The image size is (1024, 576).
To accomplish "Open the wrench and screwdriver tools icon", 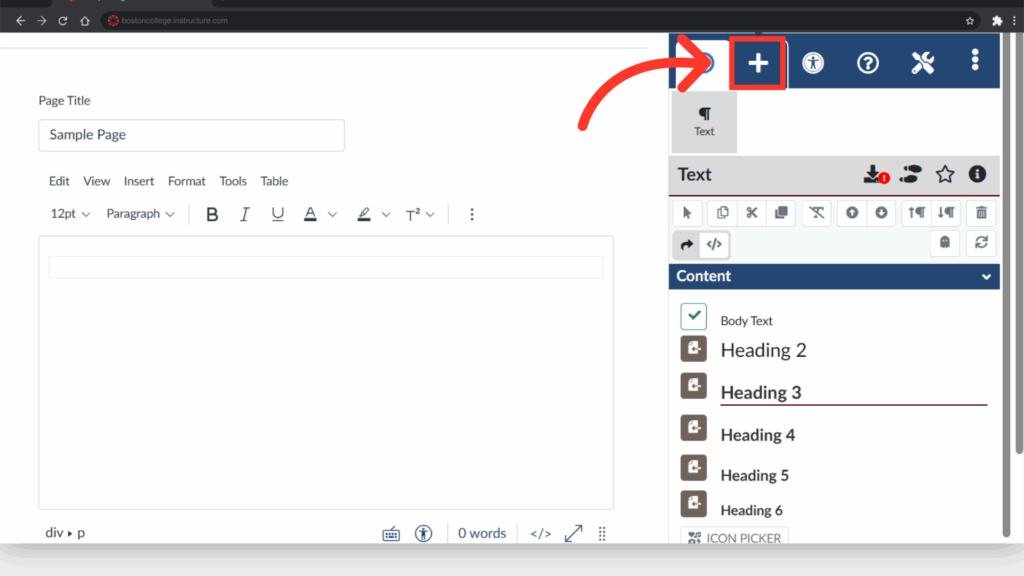I will click(923, 63).
